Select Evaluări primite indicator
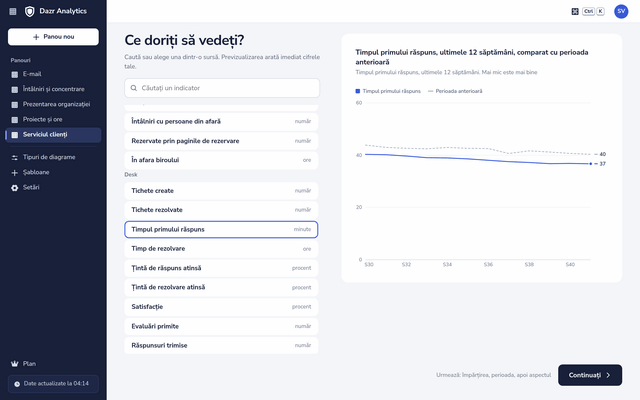This screenshot has width=640, height=400. click(221, 326)
